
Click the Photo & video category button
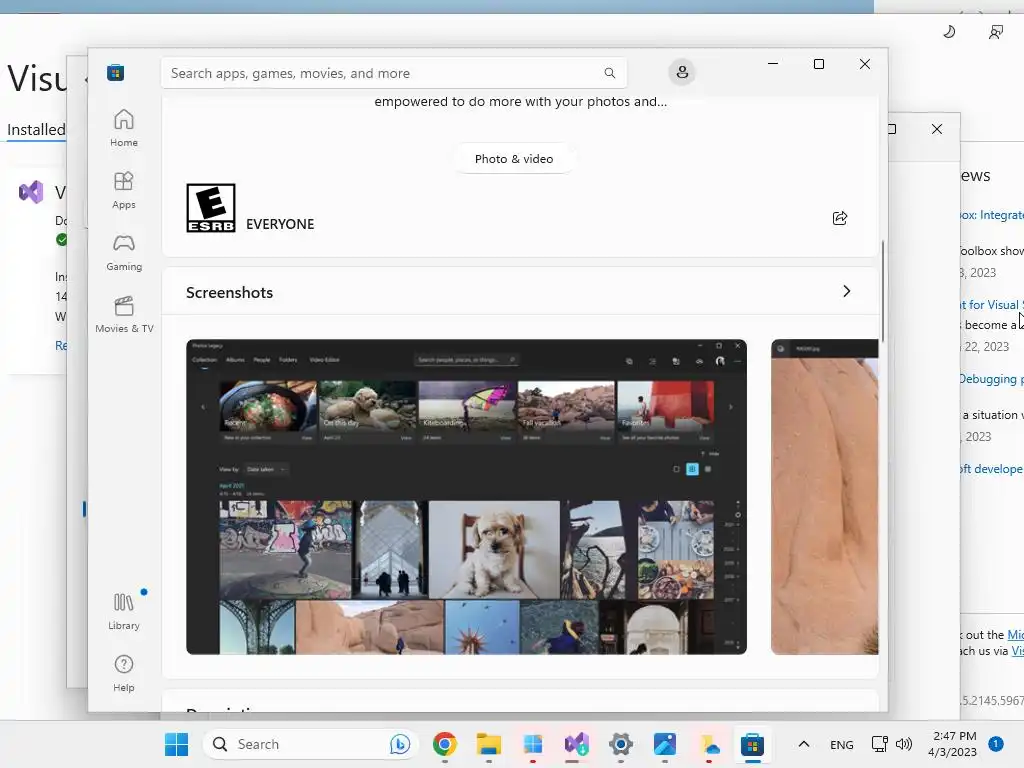pos(514,159)
